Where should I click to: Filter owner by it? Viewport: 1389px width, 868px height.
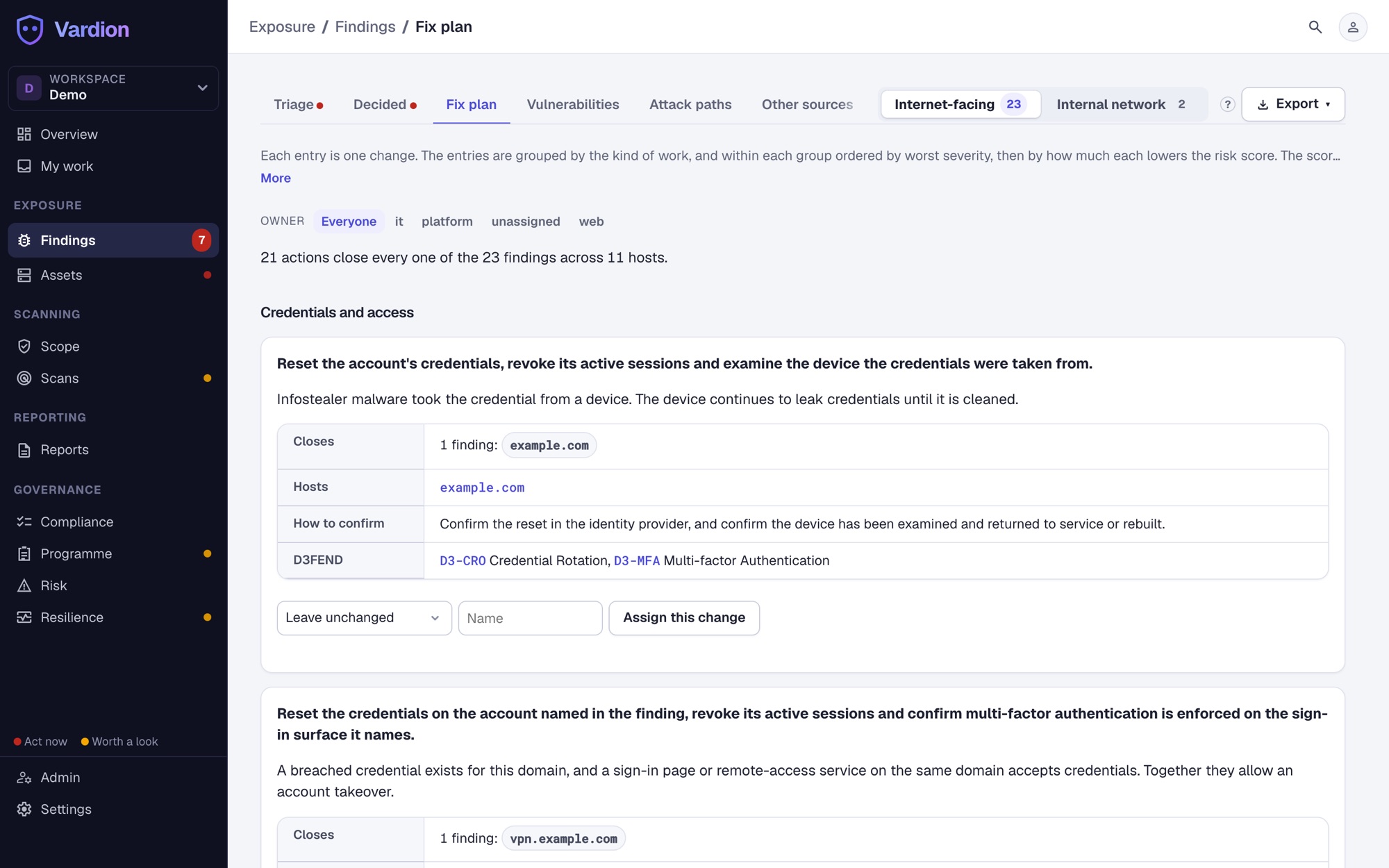(399, 221)
